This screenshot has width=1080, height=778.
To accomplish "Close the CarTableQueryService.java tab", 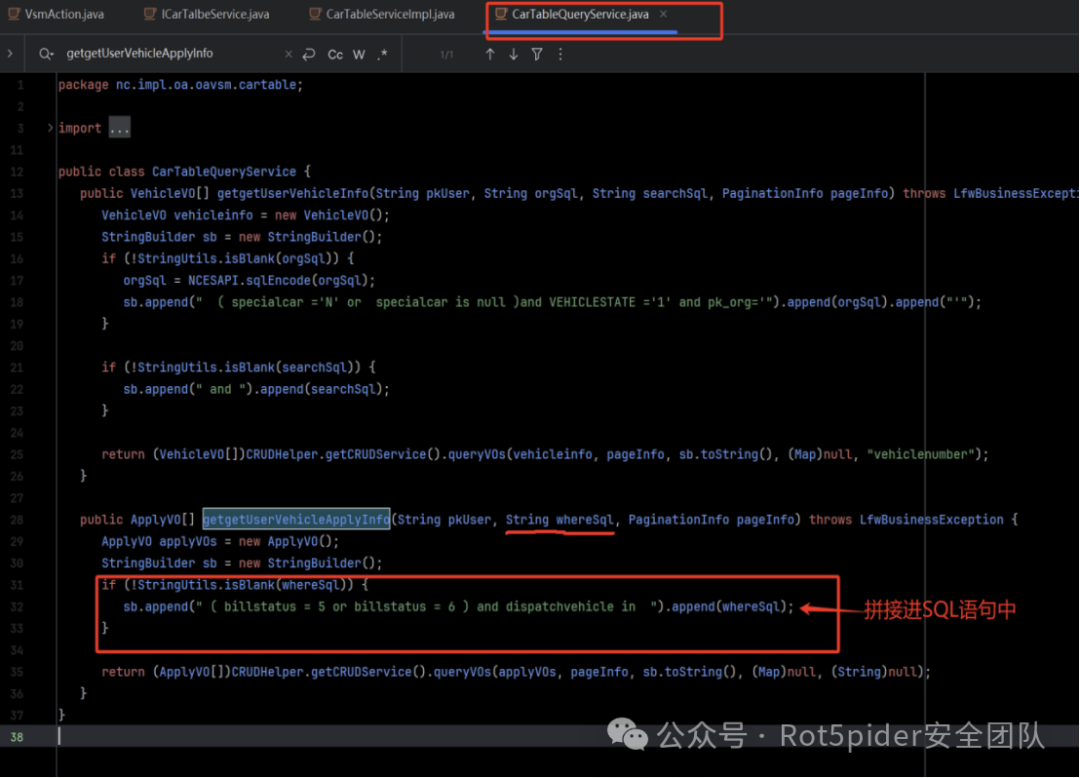I will pyautogui.click(x=664, y=15).
